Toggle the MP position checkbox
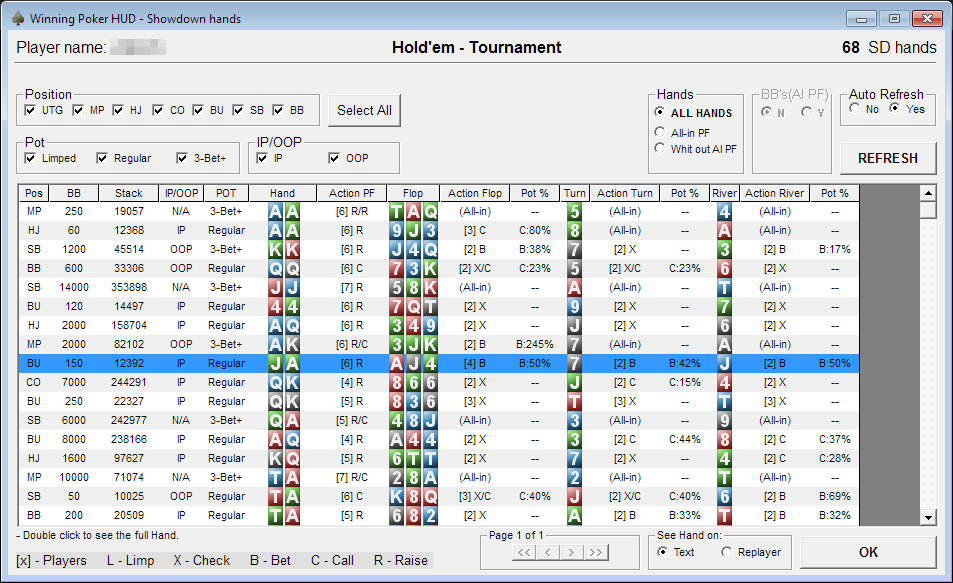The height and width of the screenshot is (583, 953). pyautogui.click(x=78, y=110)
